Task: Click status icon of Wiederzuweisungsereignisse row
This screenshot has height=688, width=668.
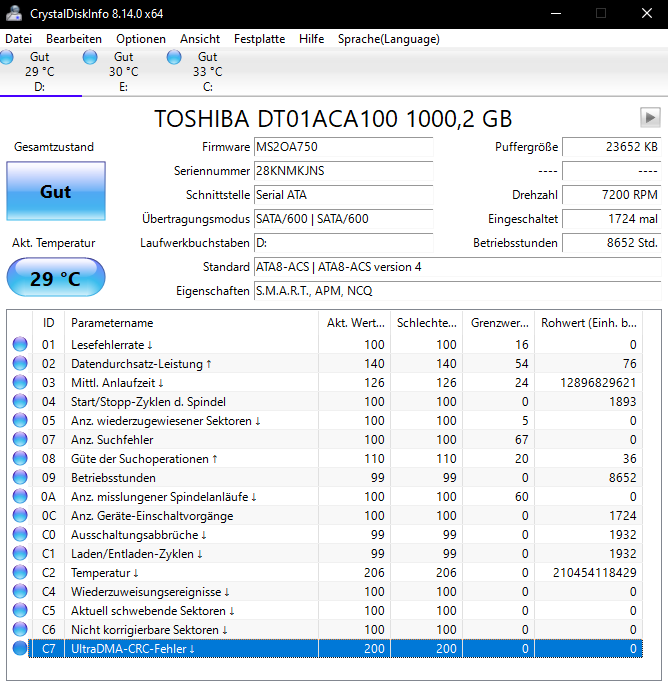Action: coord(20,591)
